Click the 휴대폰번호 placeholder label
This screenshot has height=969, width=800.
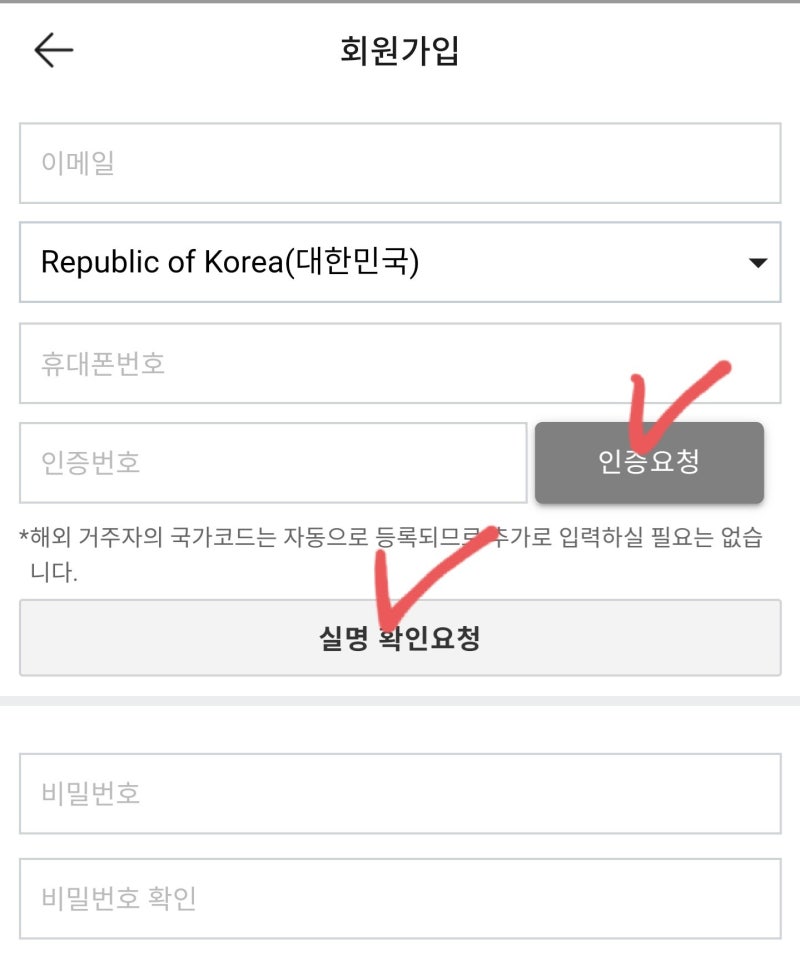pyautogui.click(x=103, y=363)
